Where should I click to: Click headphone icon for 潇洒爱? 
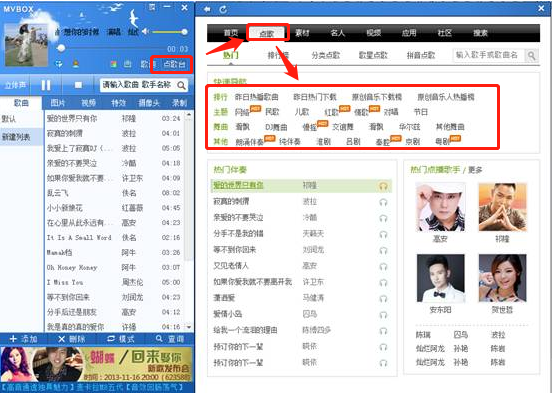pos(383,299)
